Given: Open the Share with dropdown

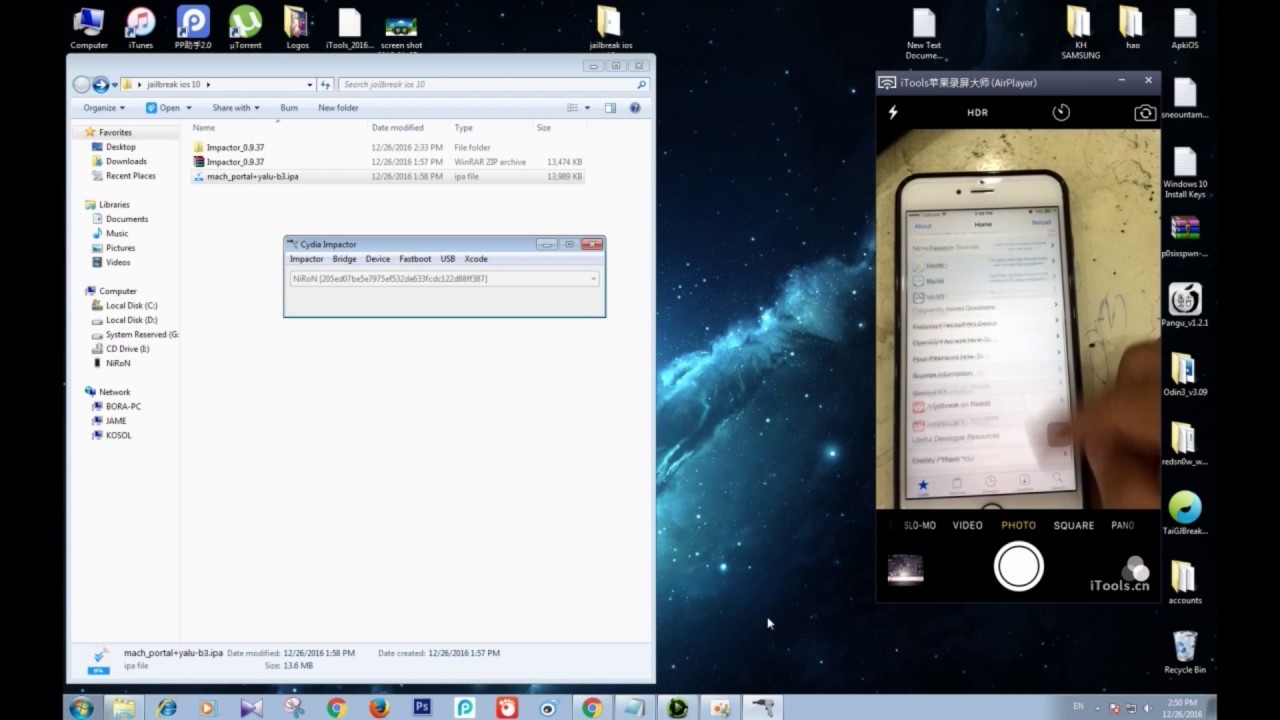Looking at the screenshot, I should [x=235, y=108].
